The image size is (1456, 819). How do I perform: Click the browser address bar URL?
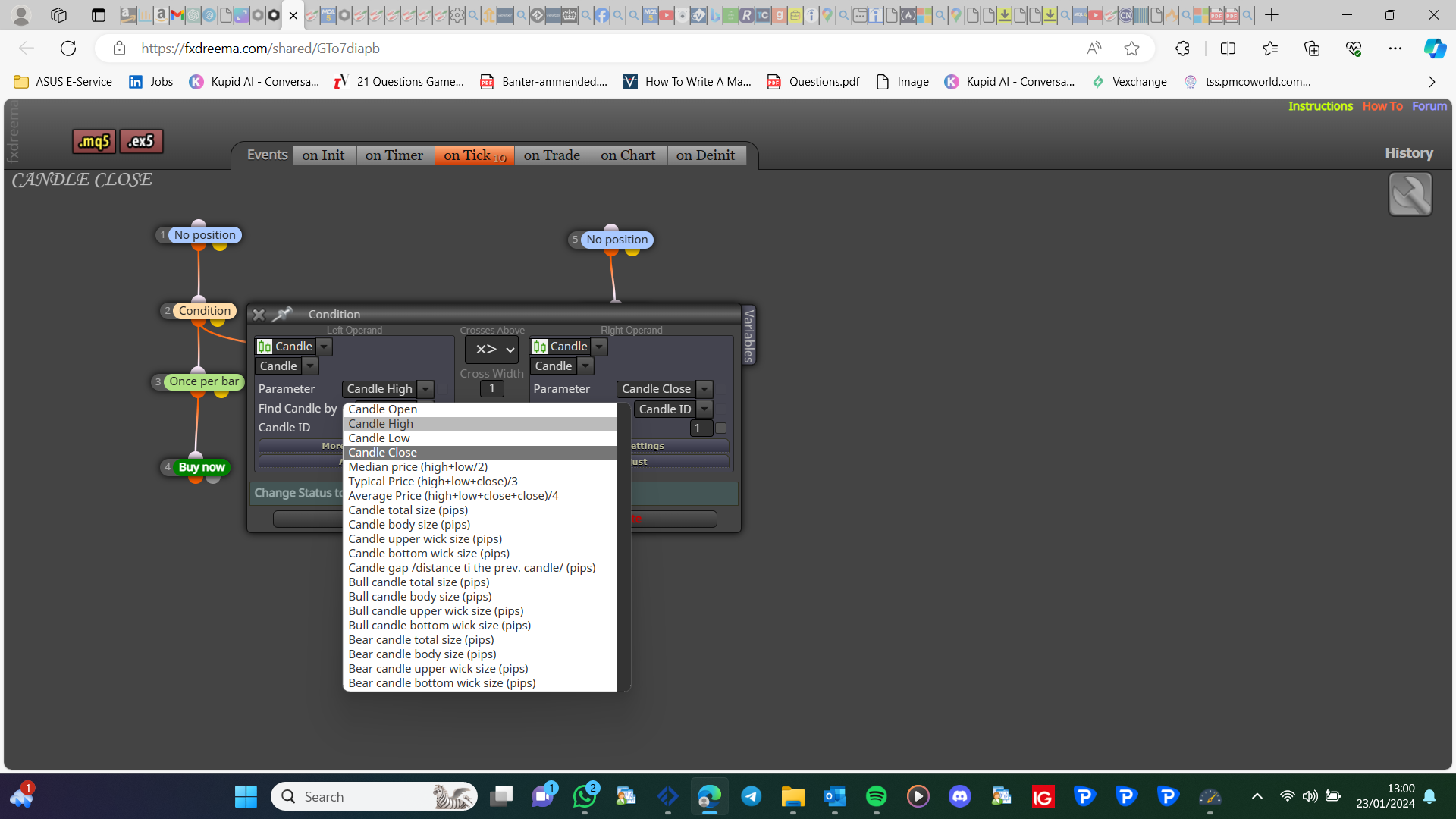(x=260, y=49)
